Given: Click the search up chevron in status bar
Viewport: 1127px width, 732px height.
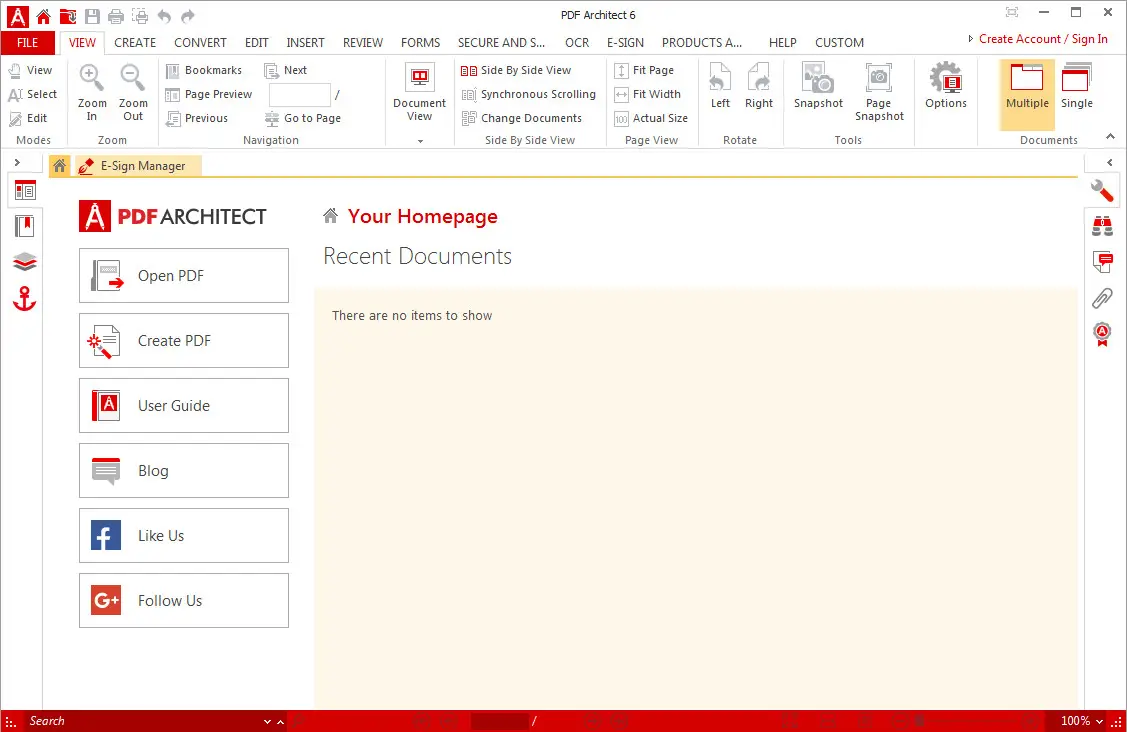Looking at the screenshot, I should click(x=280, y=721).
